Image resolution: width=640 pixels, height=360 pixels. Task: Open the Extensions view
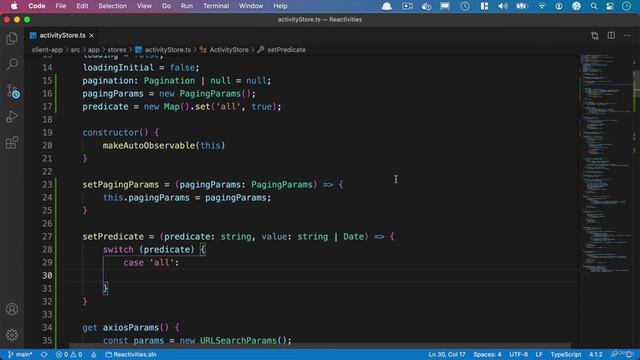12,143
